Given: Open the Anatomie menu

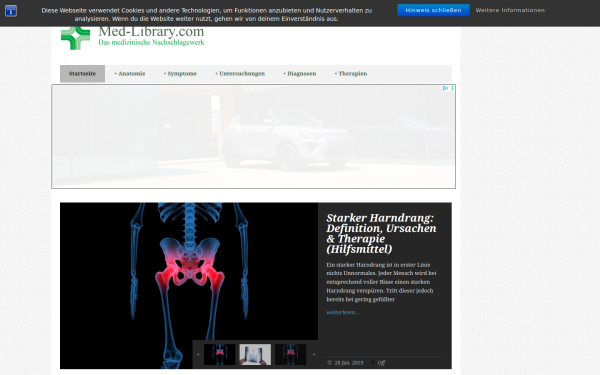Looking at the screenshot, I should tap(129, 73).
